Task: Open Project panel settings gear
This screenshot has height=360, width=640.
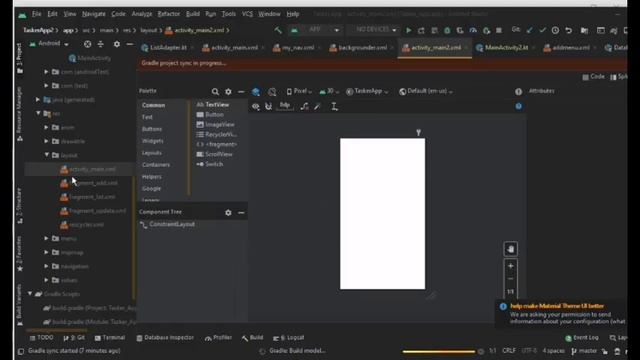Action: (x=117, y=44)
